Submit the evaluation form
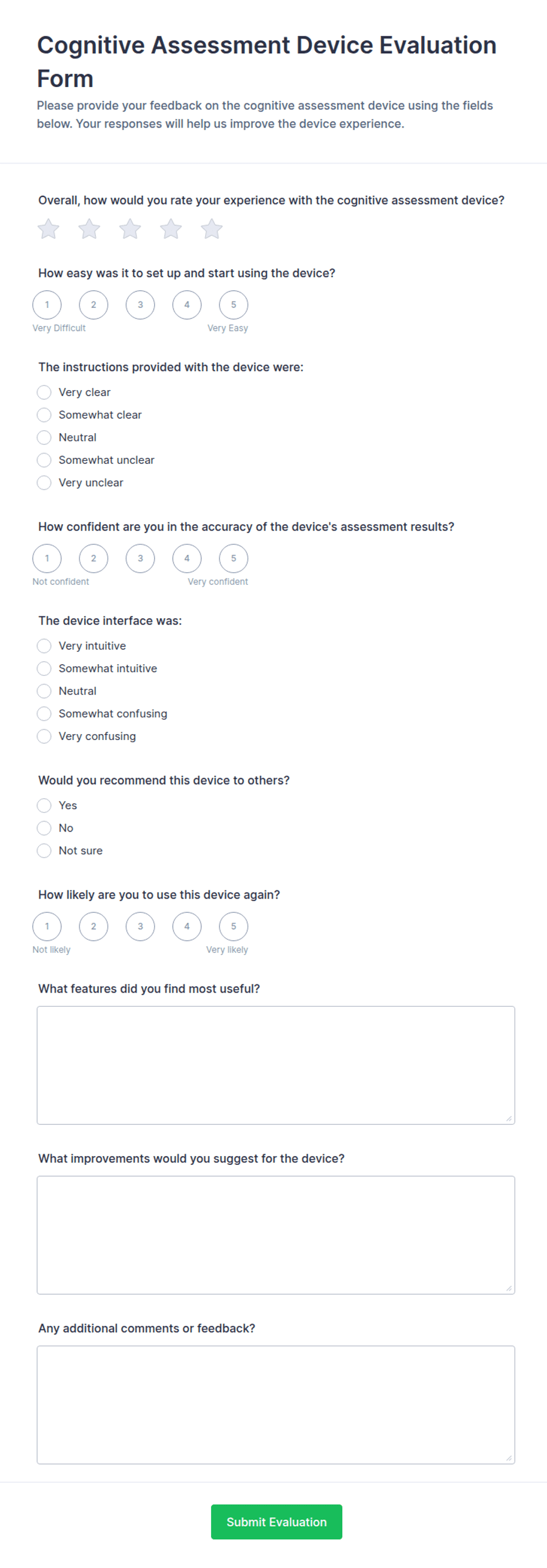The image size is (547, 1568). [x=276, y=1522]
